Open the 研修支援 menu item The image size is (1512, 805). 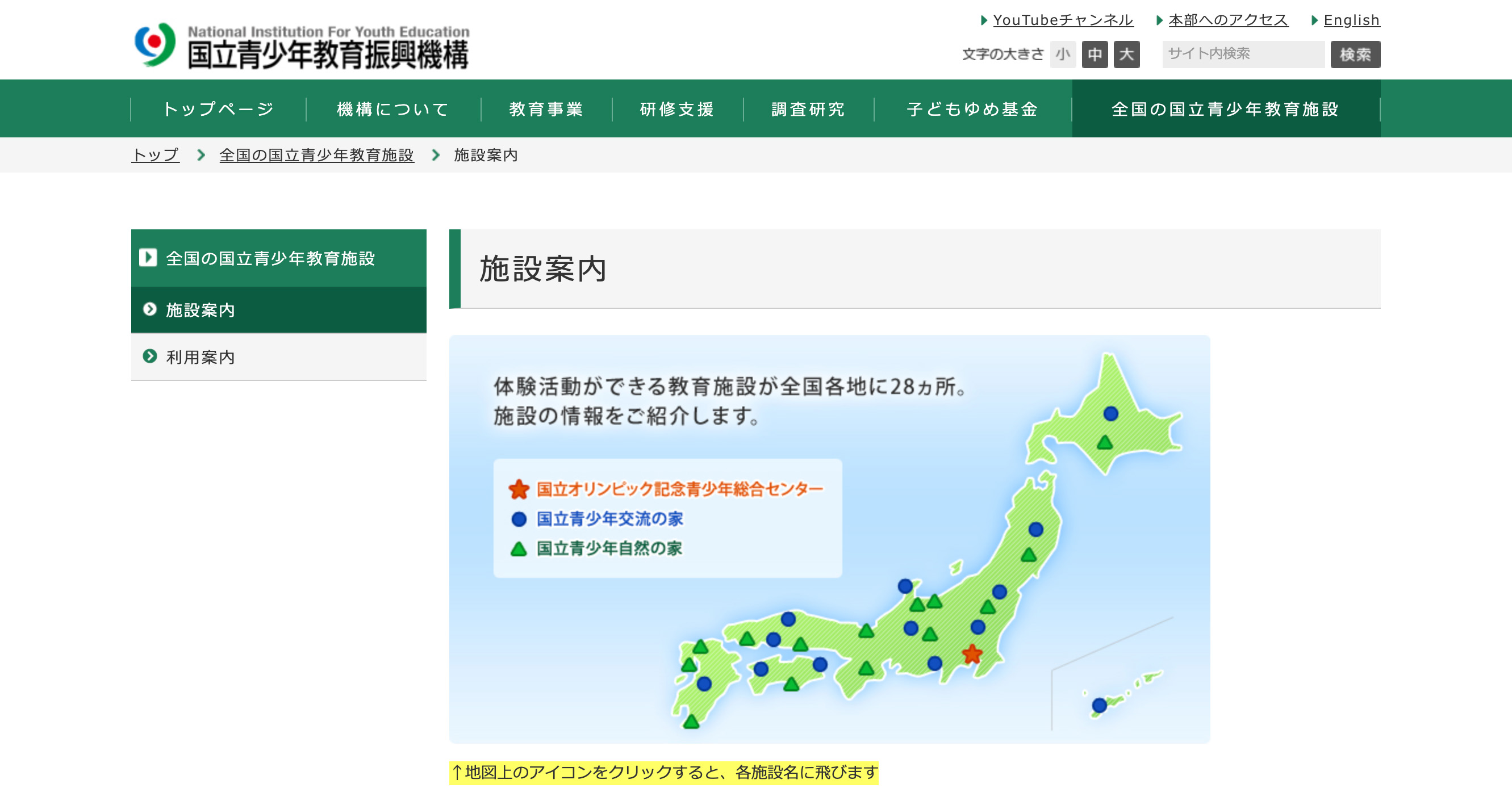coord(678,109)
